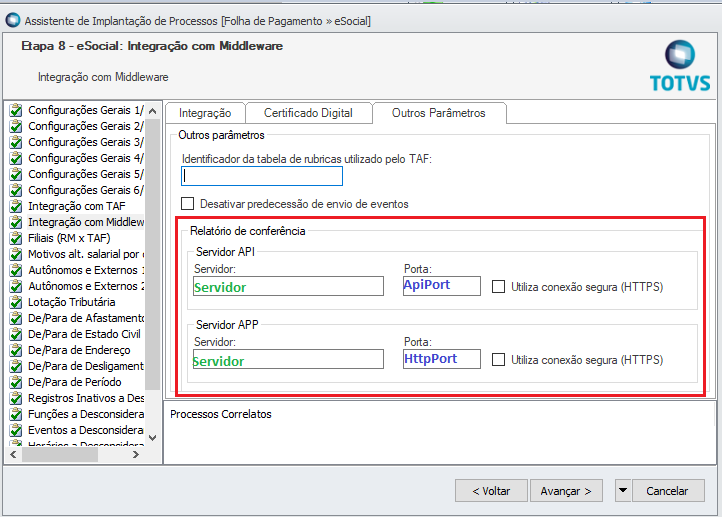
Task: Click the checkmark icon beside Configurações Gerais 1/
Action: coord(16,110)
